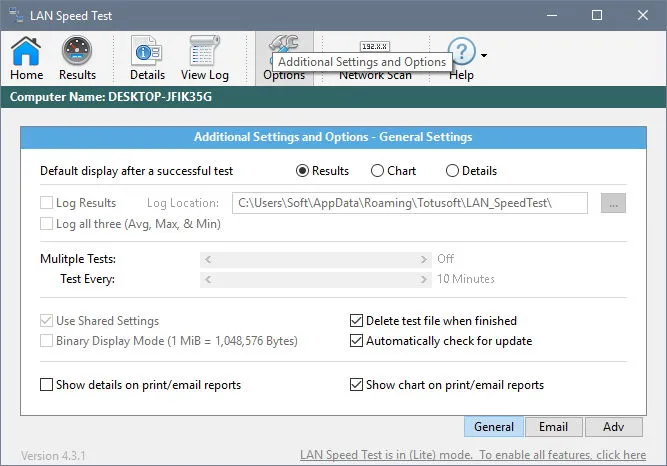667x466 pixels.
Task: Click the Log Location browse button
Action: coord(613,203)
